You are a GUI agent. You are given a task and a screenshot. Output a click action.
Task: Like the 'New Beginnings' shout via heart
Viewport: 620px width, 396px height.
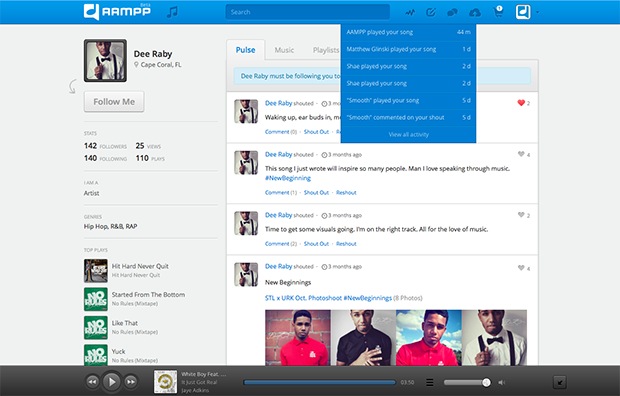[521, 268]
